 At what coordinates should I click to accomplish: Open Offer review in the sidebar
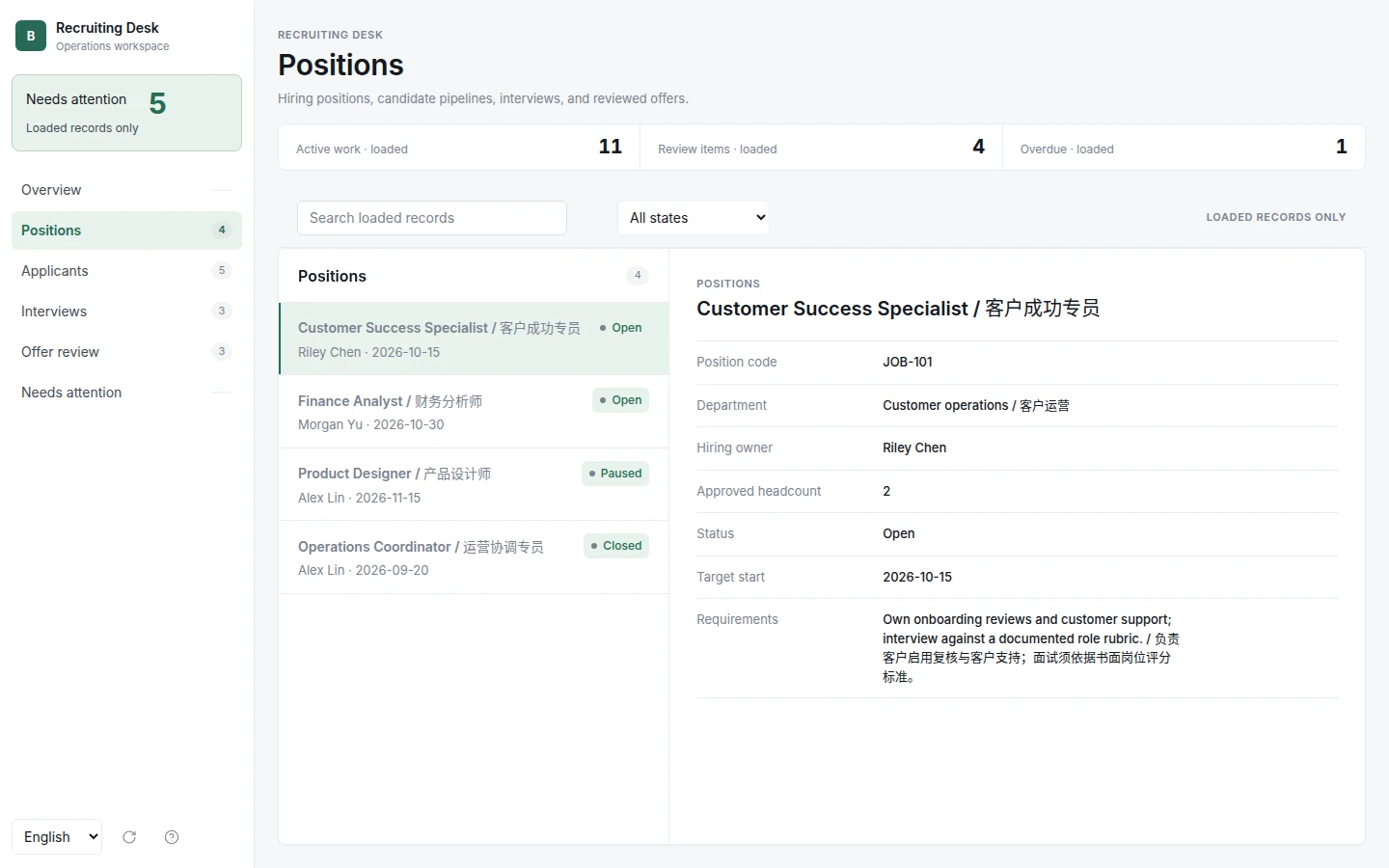pos(126,352)
